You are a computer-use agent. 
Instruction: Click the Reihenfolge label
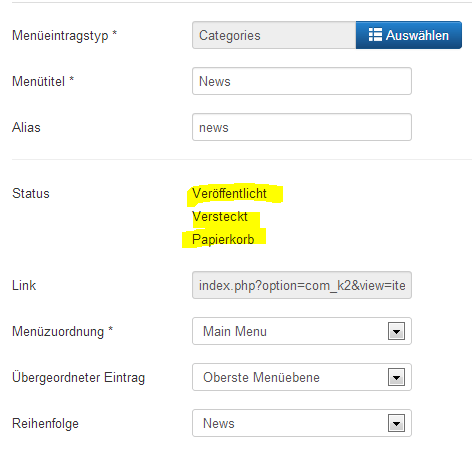[45, 423]
